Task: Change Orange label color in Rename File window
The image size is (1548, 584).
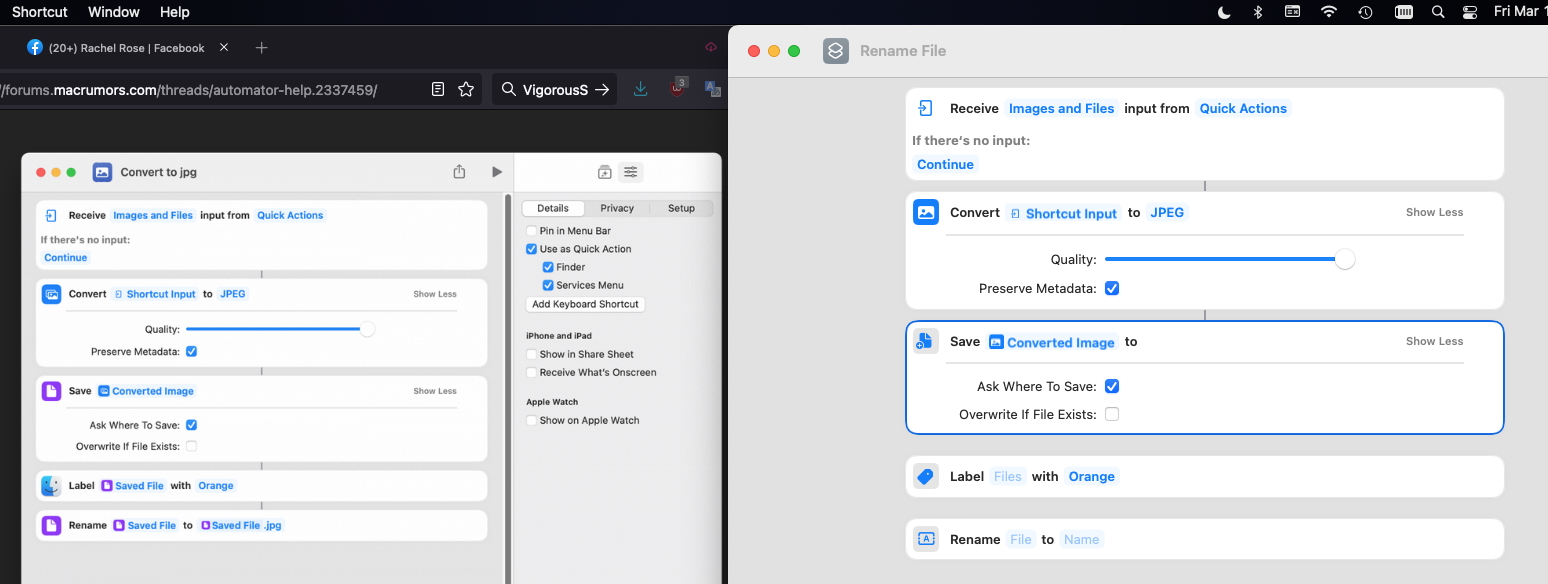Action: click(x=1091, y=477)
